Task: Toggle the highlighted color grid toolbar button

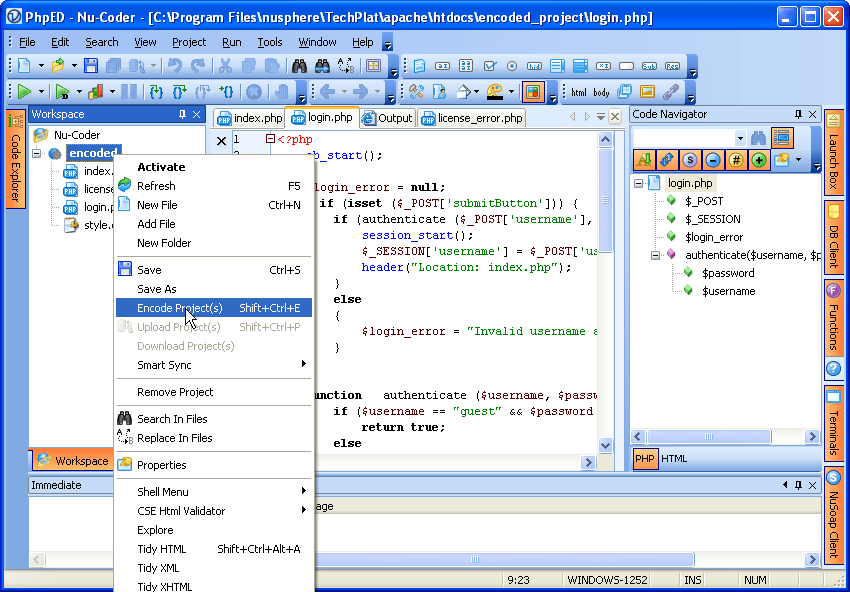Action: 533,92
